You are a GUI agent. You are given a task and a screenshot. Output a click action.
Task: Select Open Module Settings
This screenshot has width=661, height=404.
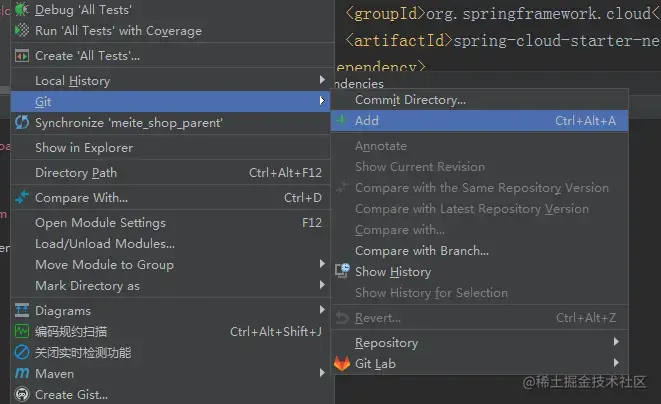(x=172, y=223)
